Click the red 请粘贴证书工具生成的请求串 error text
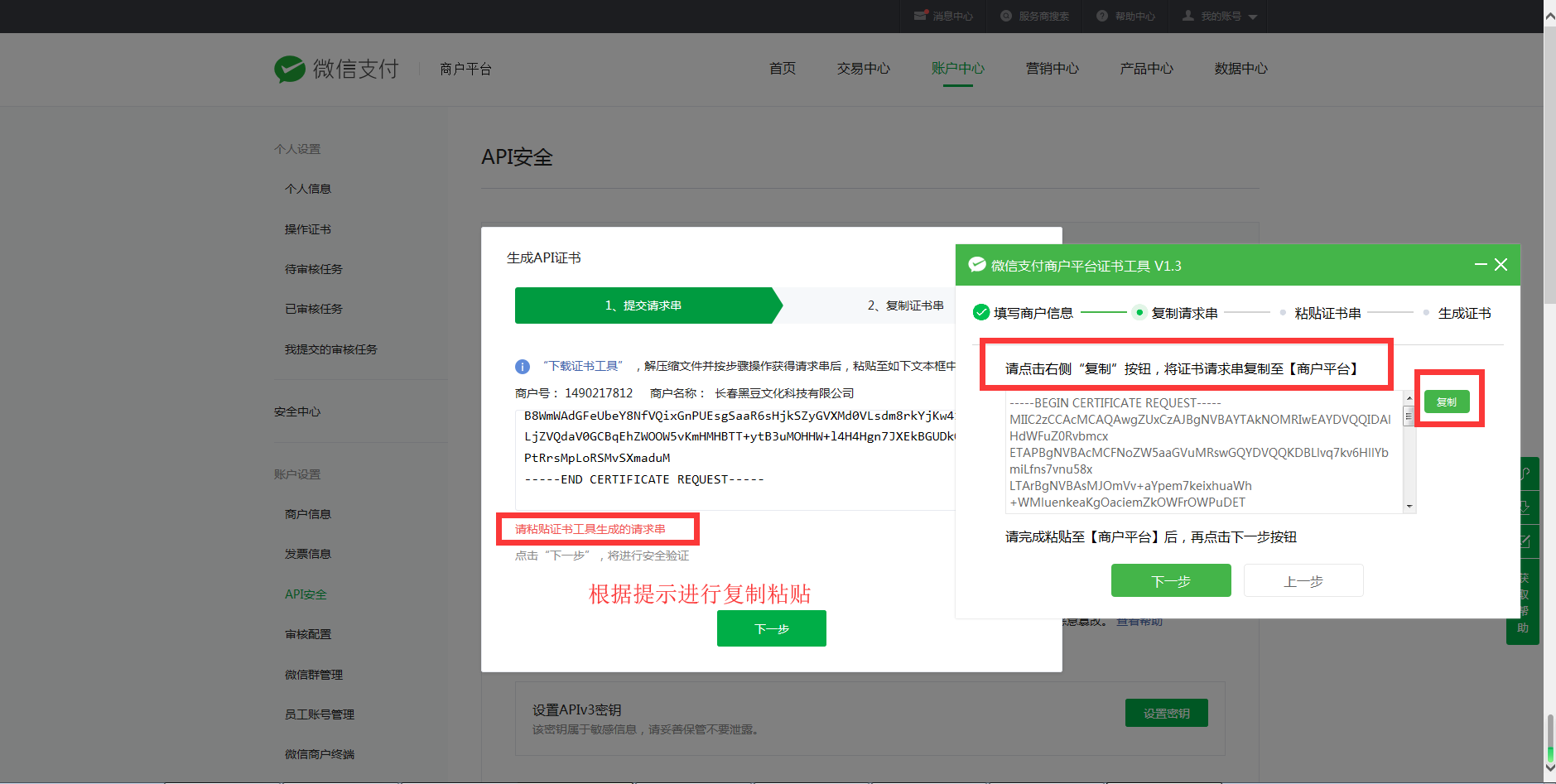This screenshot has height=784, width=1556. (590, 529)
